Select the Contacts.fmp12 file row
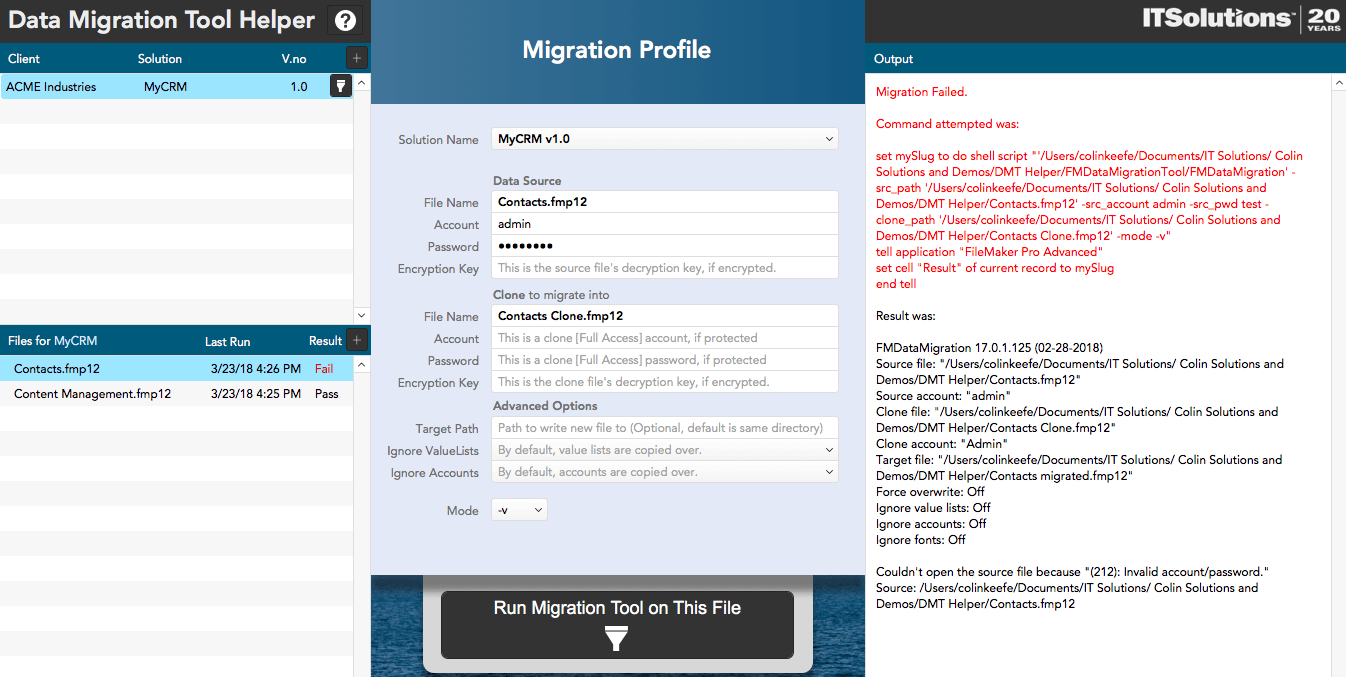The image size is (1346, 677). pyautogui.click(x=176, y=369)
